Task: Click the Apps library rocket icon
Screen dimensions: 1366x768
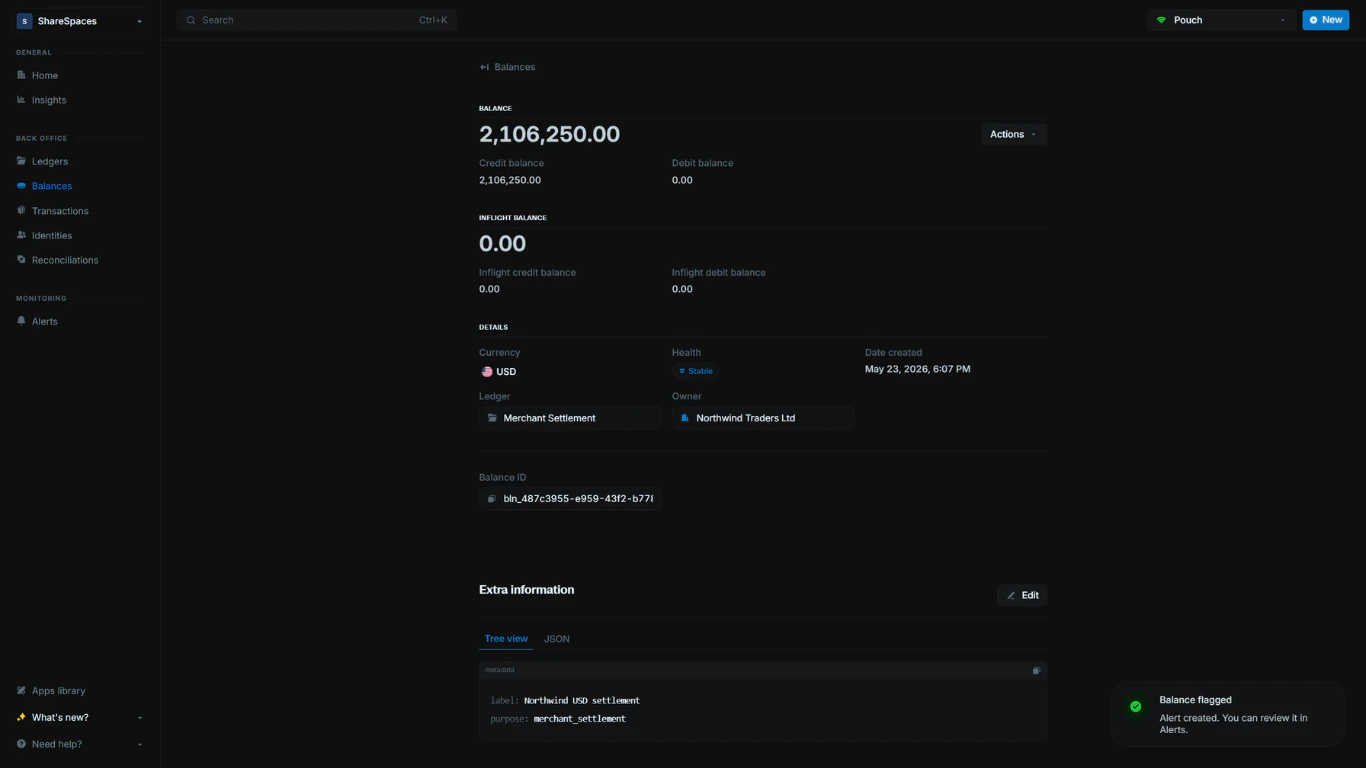Action: tap(22, 691)
